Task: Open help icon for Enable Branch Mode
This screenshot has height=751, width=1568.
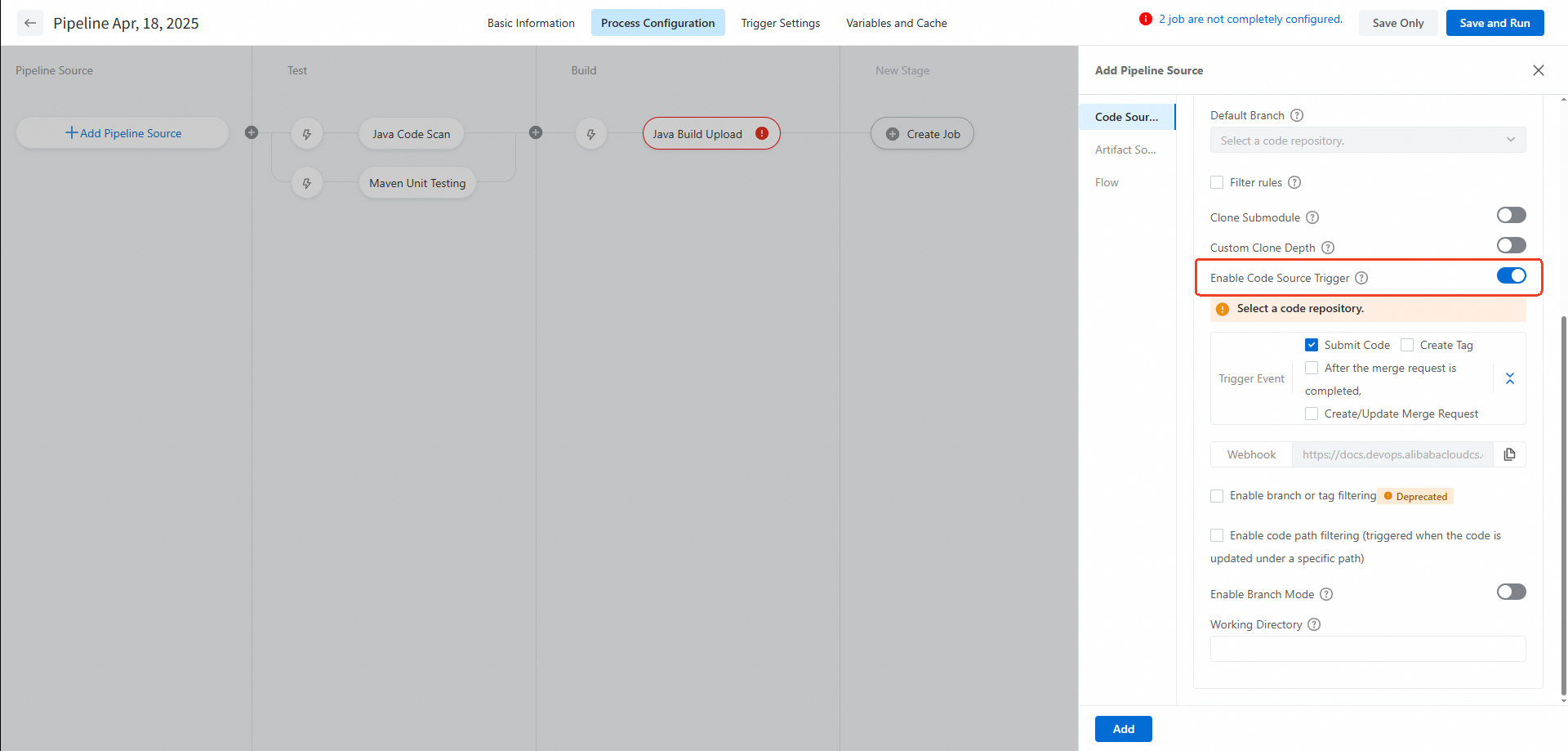Action: coord(1326,594)
